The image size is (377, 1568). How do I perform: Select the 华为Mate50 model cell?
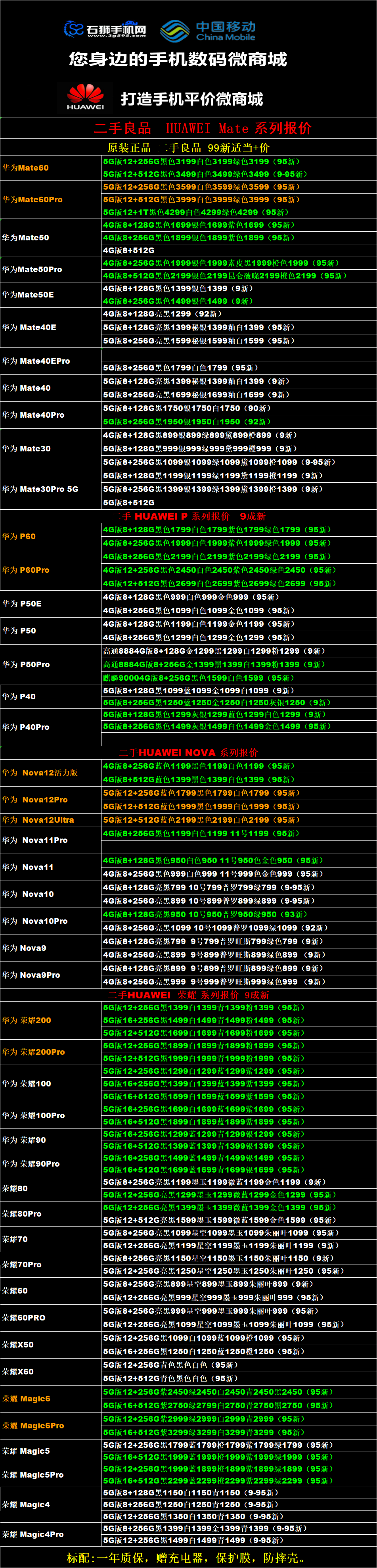click(x=50, y=238)
